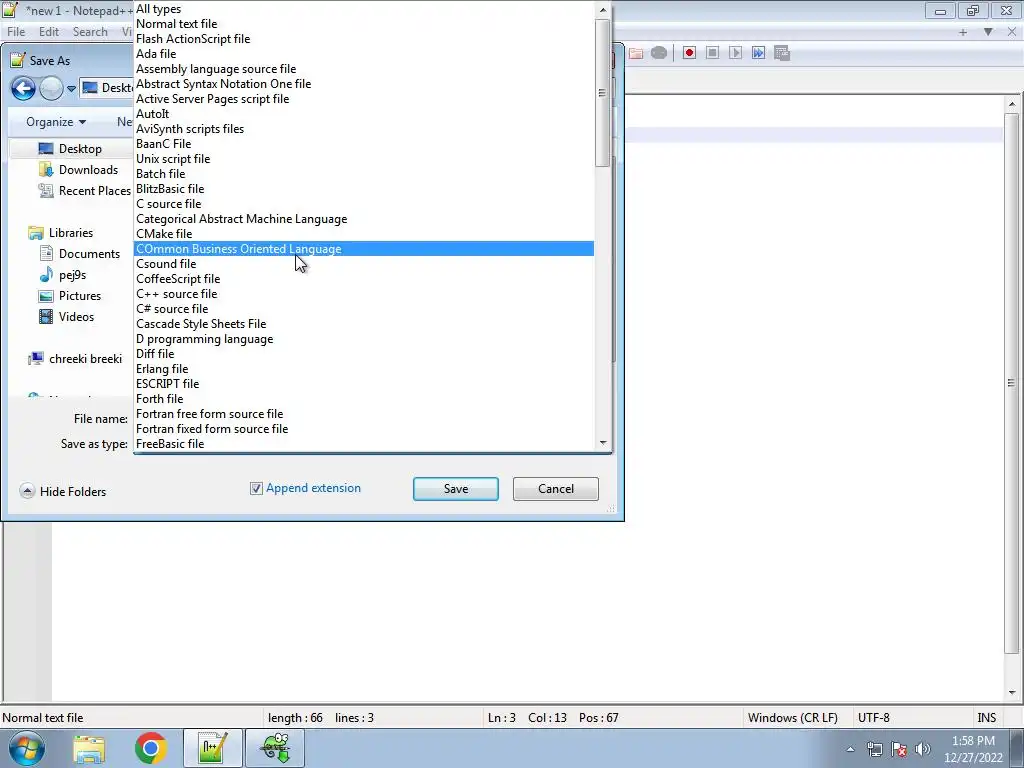Open the Videos library

coord(67,317)
